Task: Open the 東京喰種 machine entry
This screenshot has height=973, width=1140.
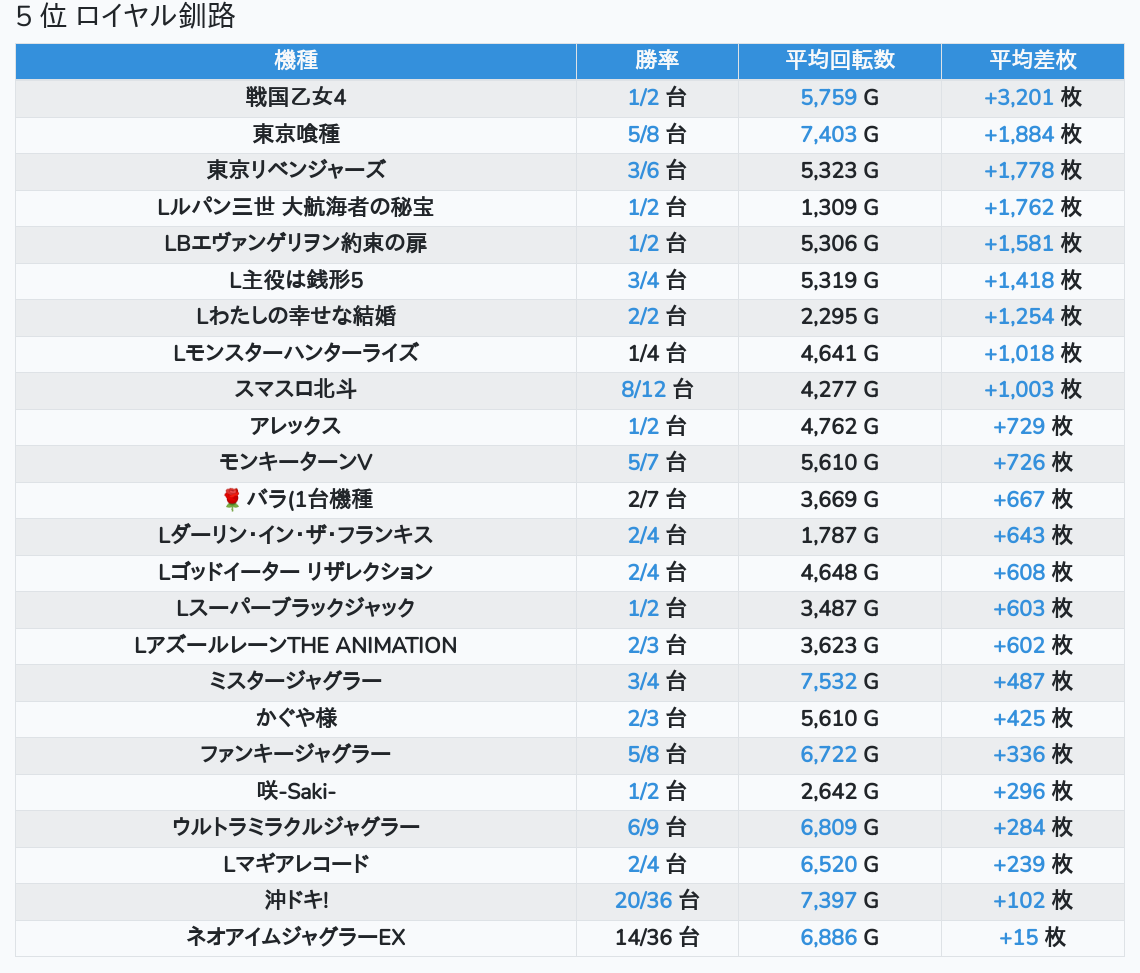Action: point(296,134)
